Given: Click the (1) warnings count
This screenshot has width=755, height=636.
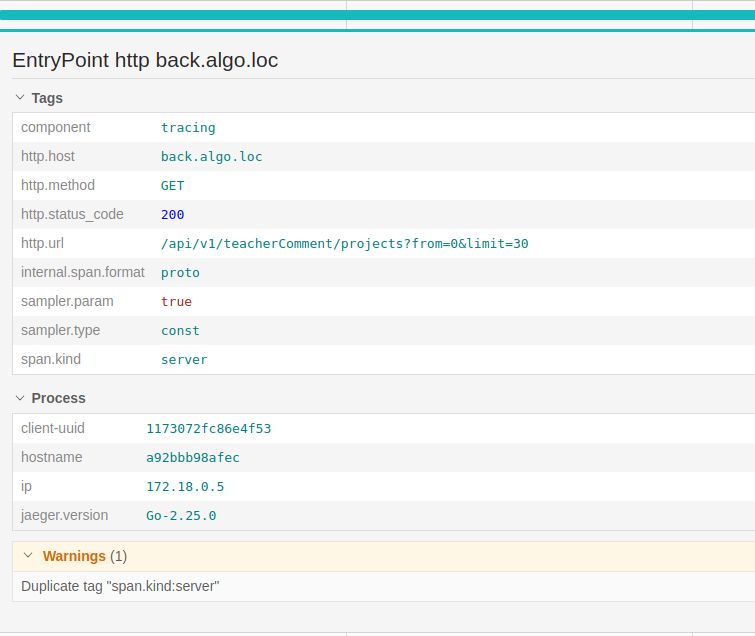Looking at the screenshot, I should coord(118,556).
